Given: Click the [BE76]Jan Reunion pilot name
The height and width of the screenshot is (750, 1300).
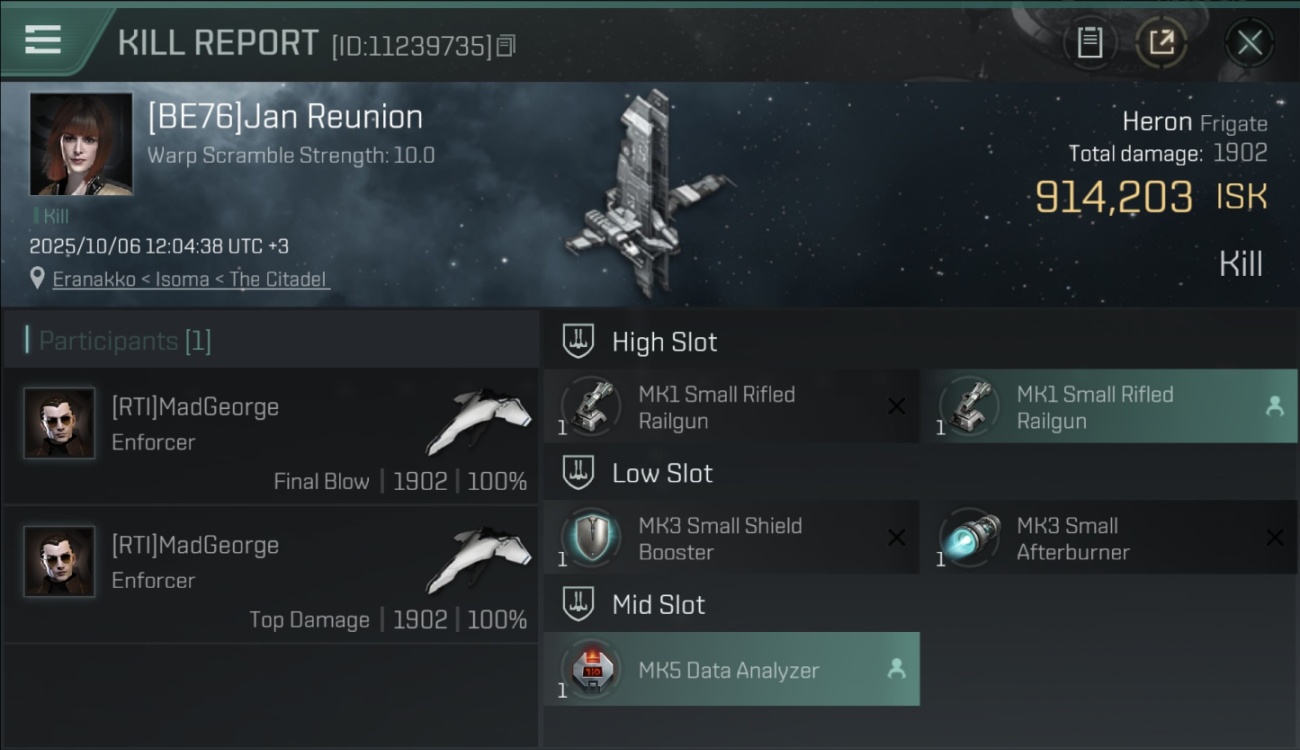Looking at the screenshot, I should 285,117.
